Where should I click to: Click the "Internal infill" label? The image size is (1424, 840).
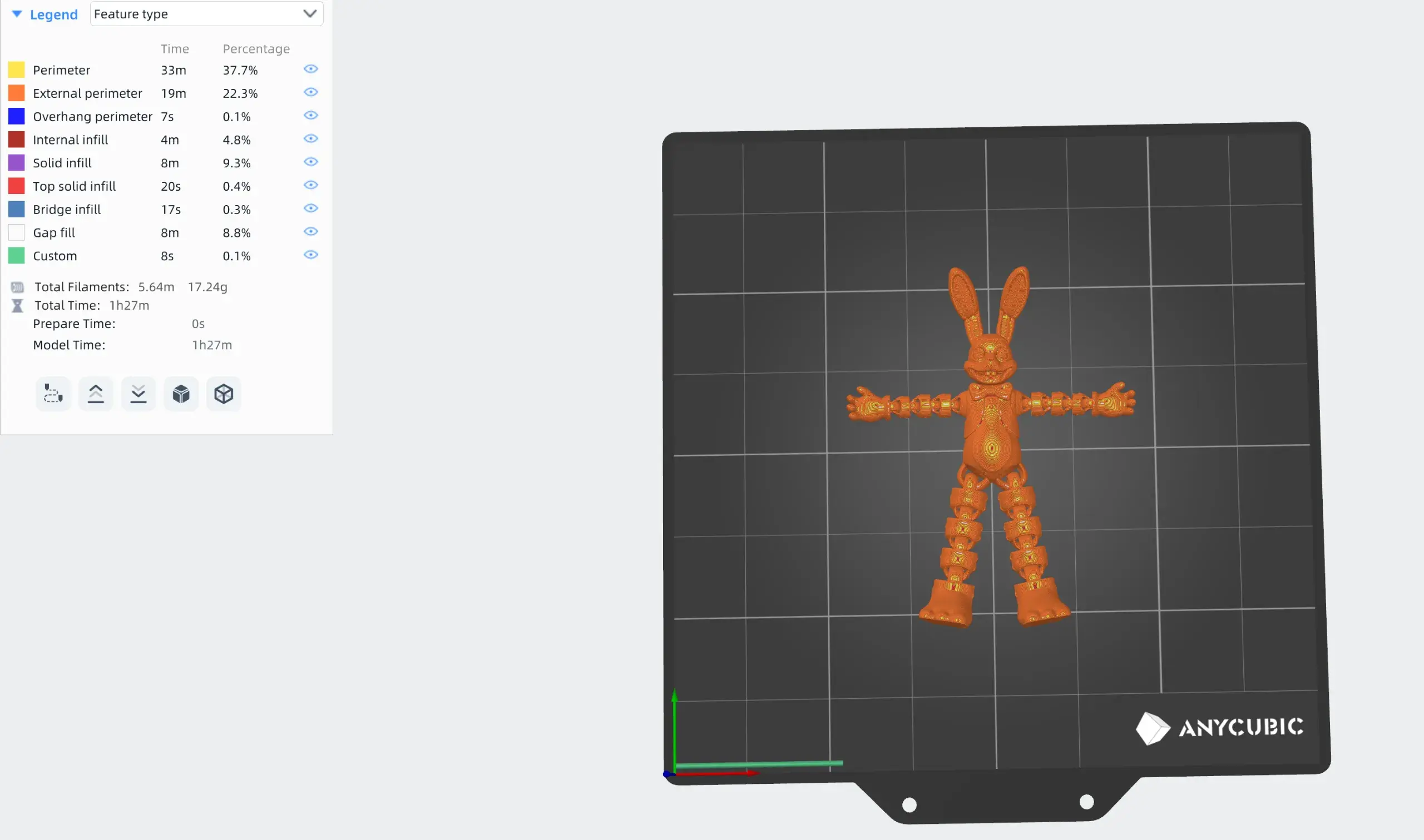(70, 139)
